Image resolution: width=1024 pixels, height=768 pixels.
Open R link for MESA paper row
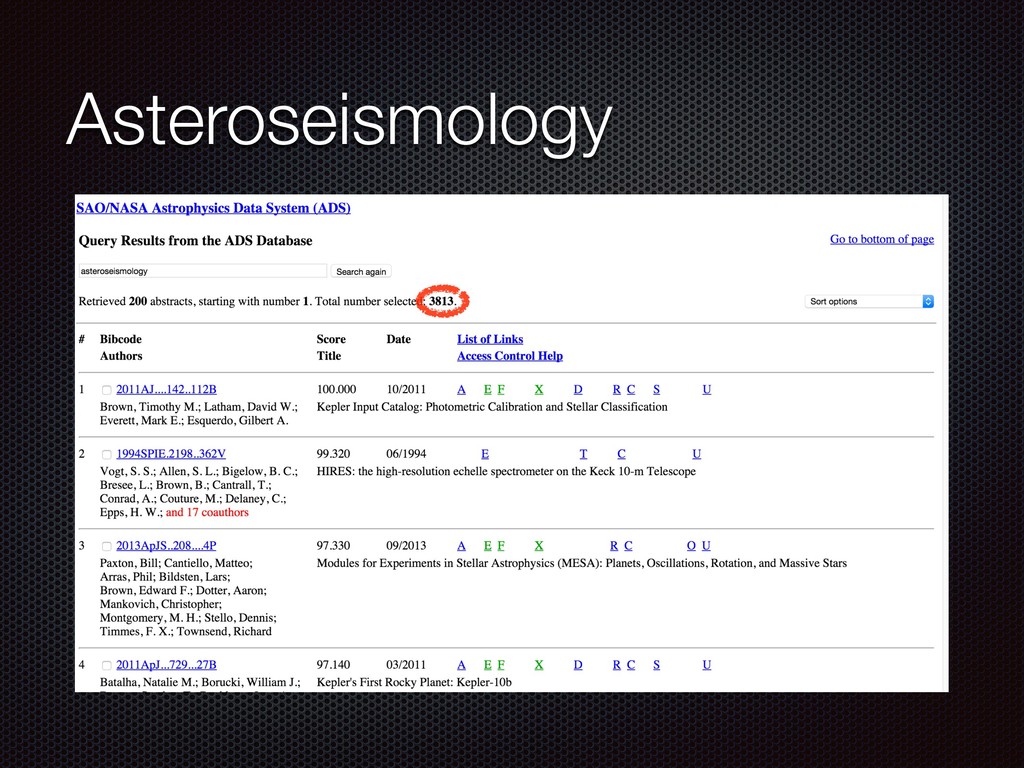[614, 546]
